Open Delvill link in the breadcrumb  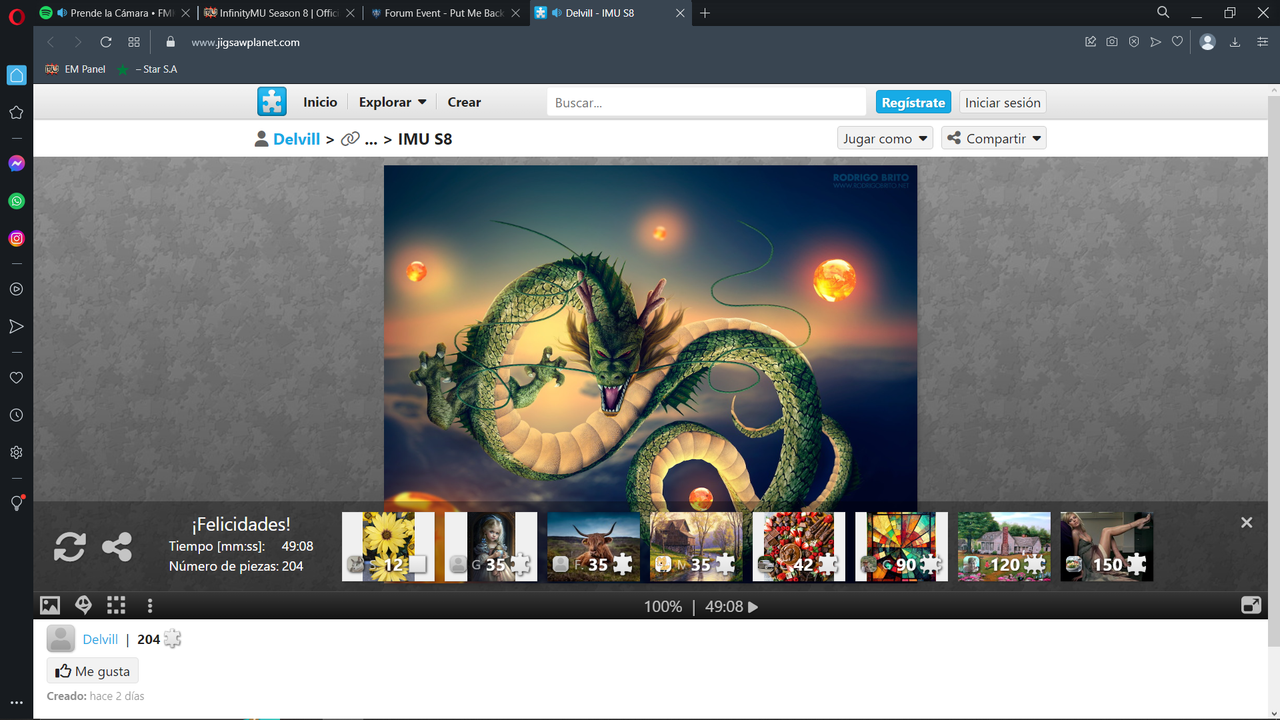point(296,139)
